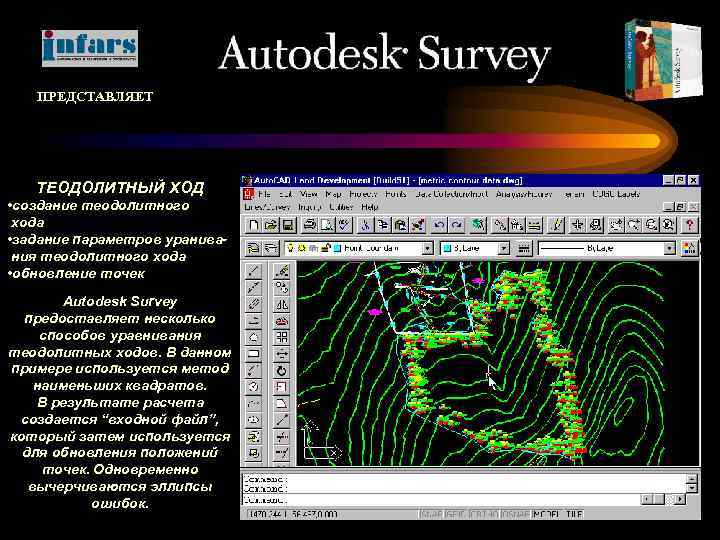Expand the layer name dropdown
Screen dimensions: 720x540
click(428, 248)
